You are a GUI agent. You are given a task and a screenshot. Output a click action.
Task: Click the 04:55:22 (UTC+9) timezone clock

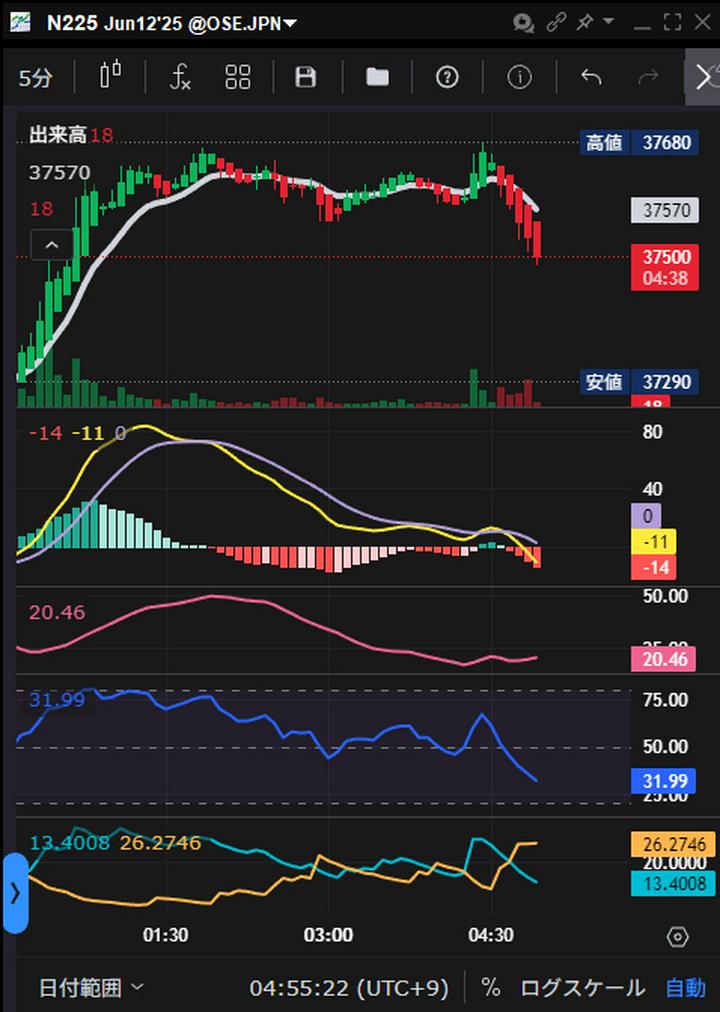tap(349, 988)
